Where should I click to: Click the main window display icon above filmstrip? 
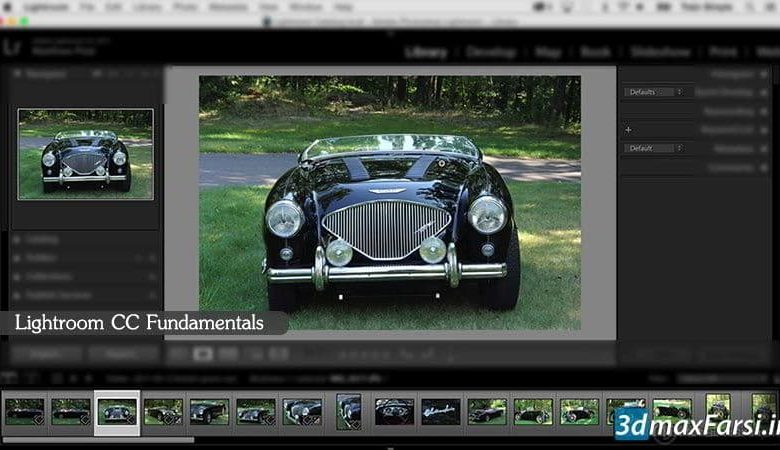coord(8,378)
